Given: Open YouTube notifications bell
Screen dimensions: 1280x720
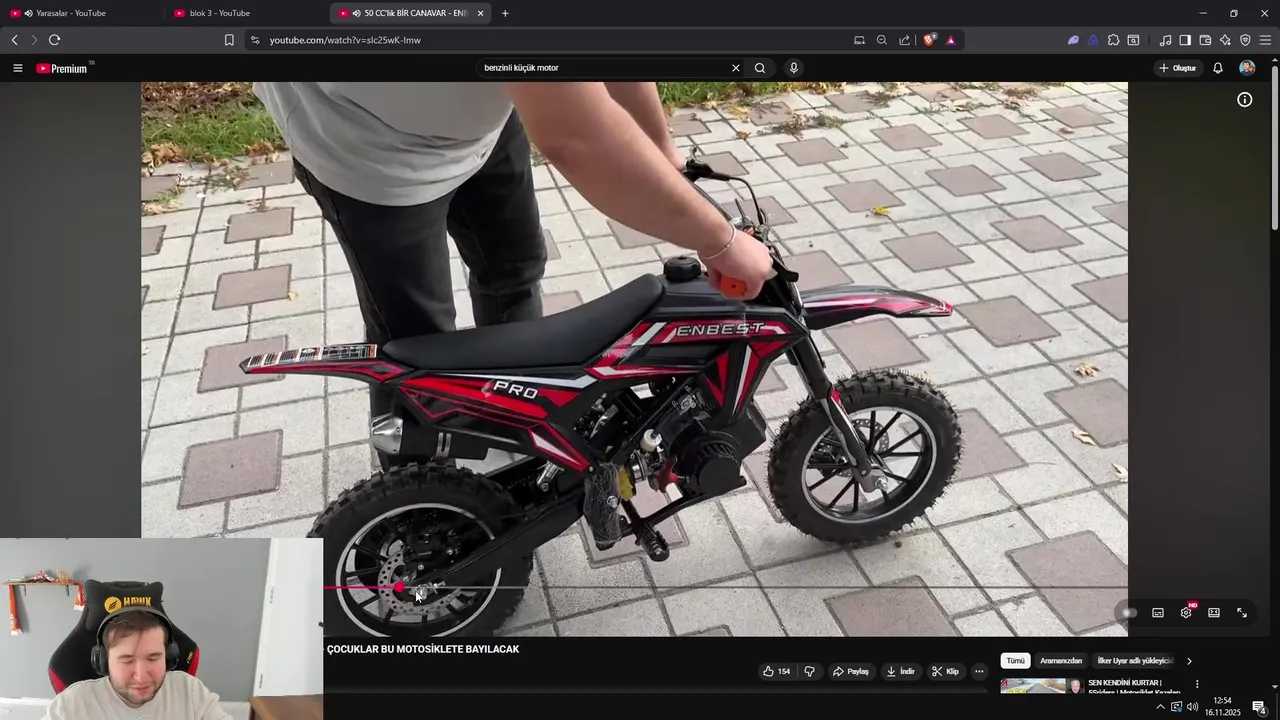Looking at the screenshot, I should coord(1218,68).
